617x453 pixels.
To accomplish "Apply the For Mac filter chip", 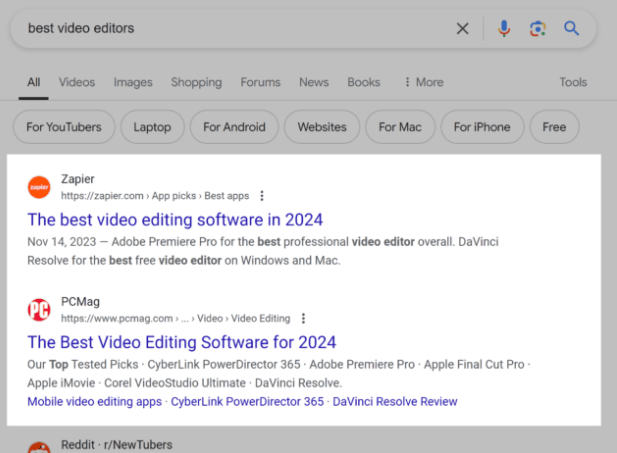I will (400, 127).
